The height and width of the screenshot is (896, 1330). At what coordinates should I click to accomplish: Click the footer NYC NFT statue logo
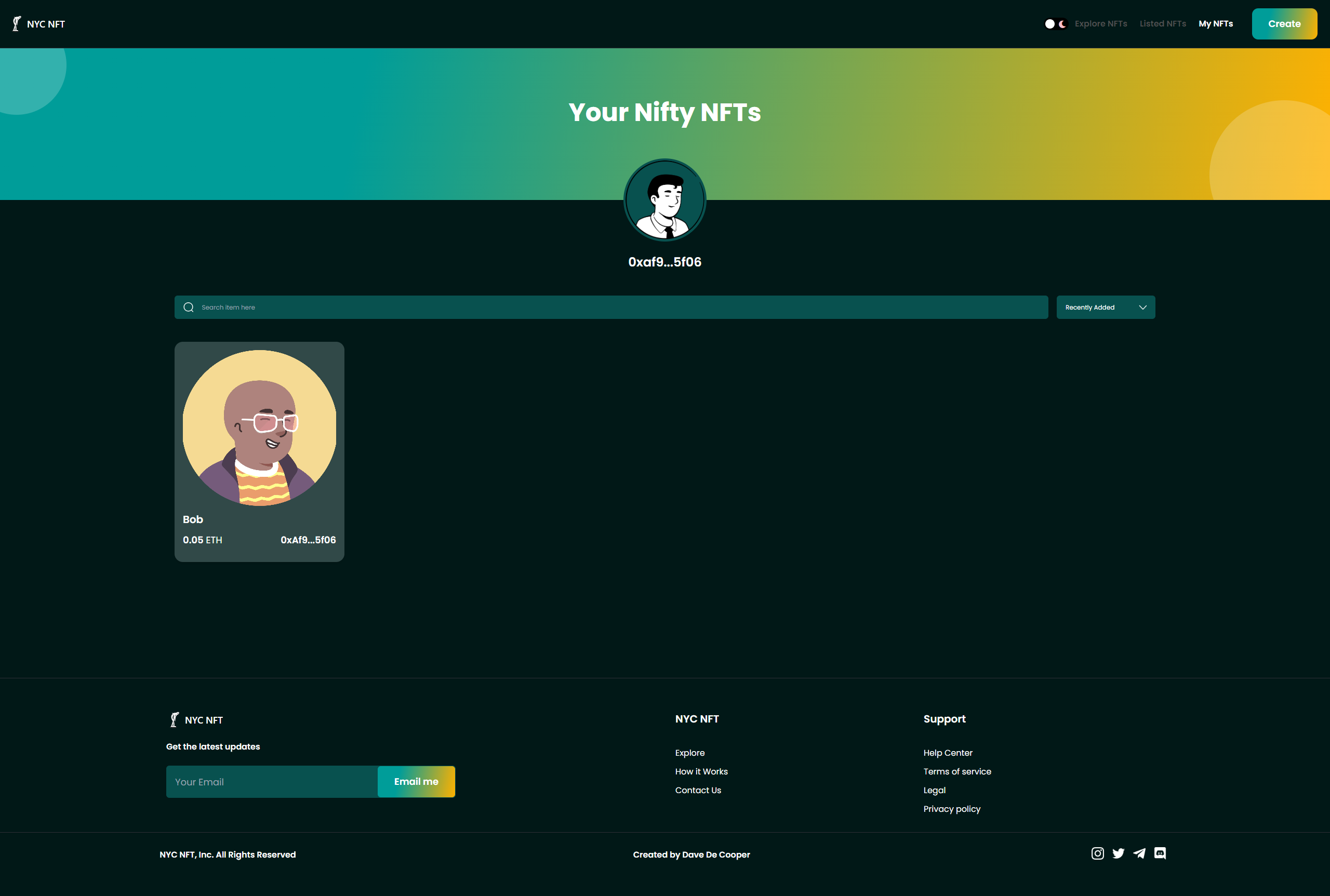175,719
